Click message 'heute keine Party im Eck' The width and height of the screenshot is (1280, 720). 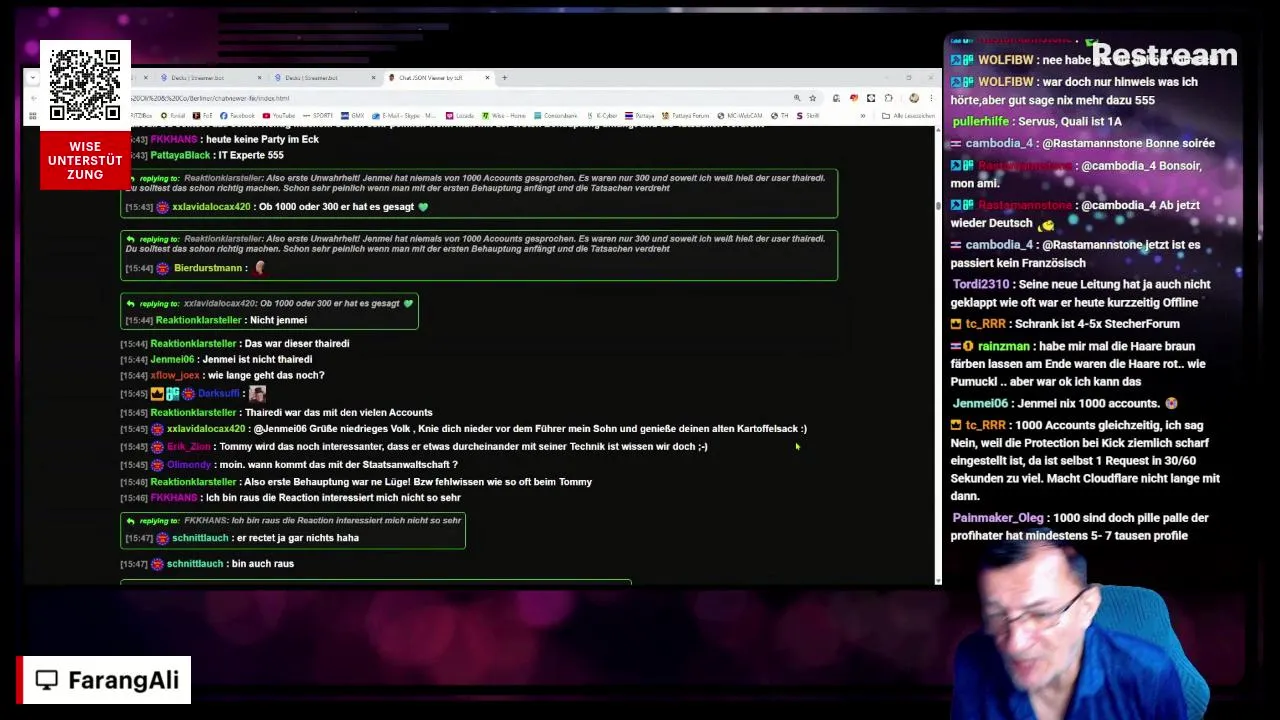click(262, 139)
